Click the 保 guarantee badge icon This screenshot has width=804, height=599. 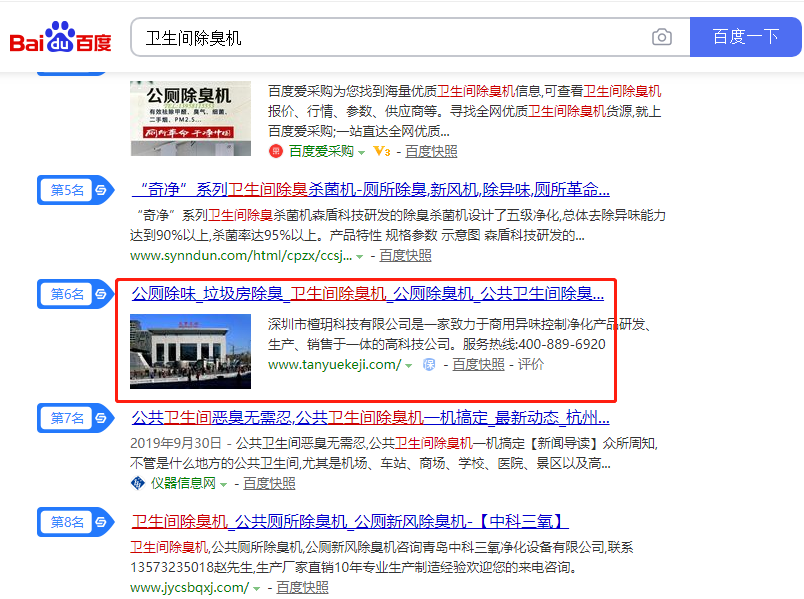(429, 365)
